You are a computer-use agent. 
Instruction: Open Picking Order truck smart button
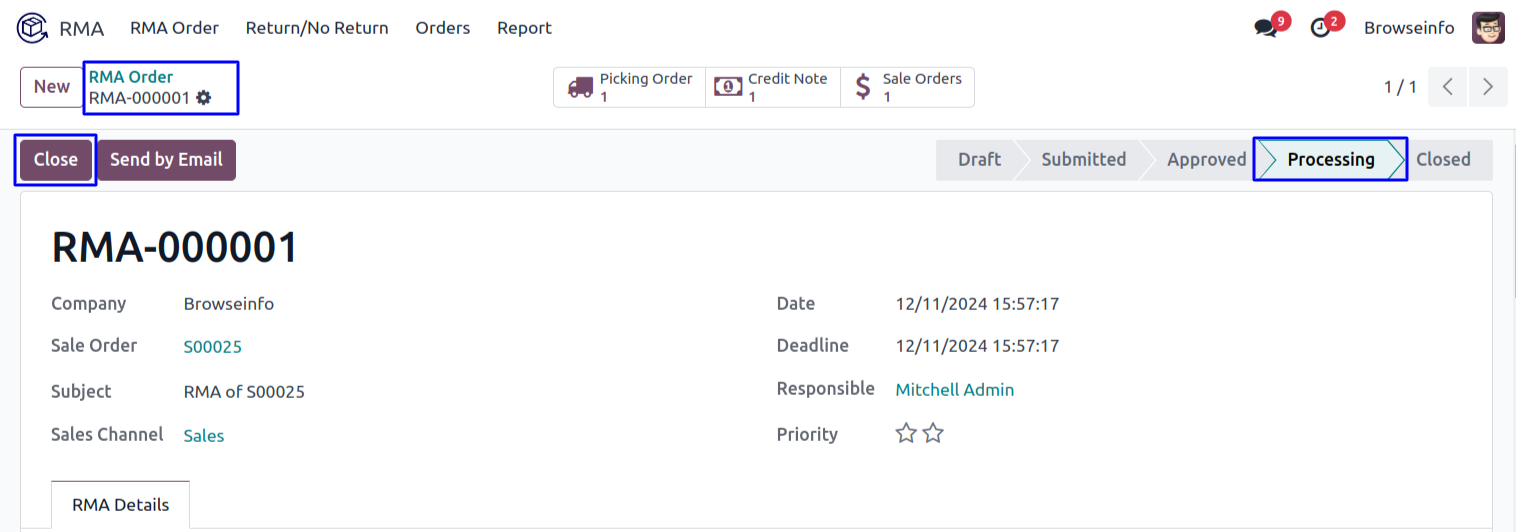tap(630, 87)
